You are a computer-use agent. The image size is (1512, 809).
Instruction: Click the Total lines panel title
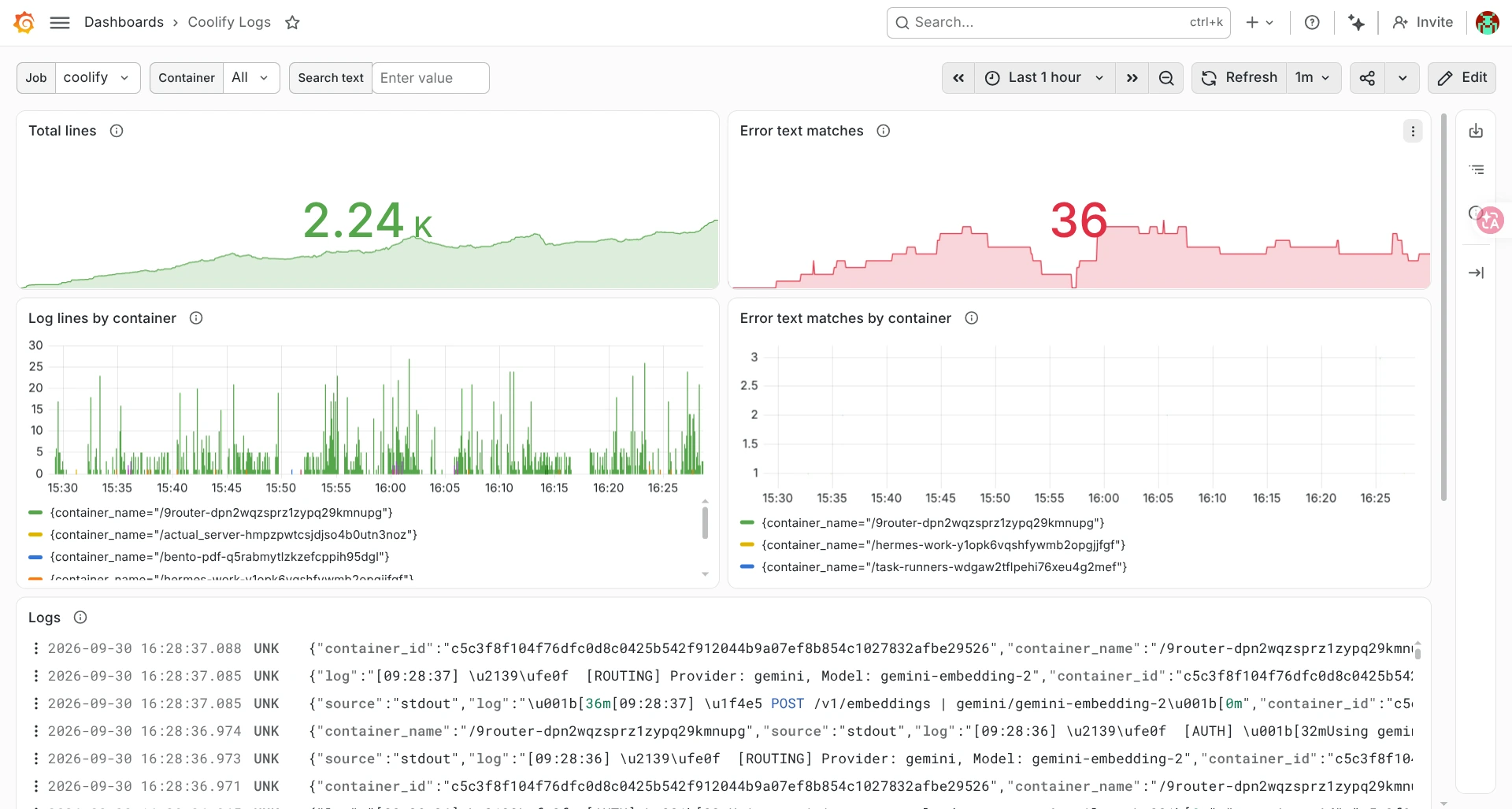pyautogui.click(x=62, y=131)
